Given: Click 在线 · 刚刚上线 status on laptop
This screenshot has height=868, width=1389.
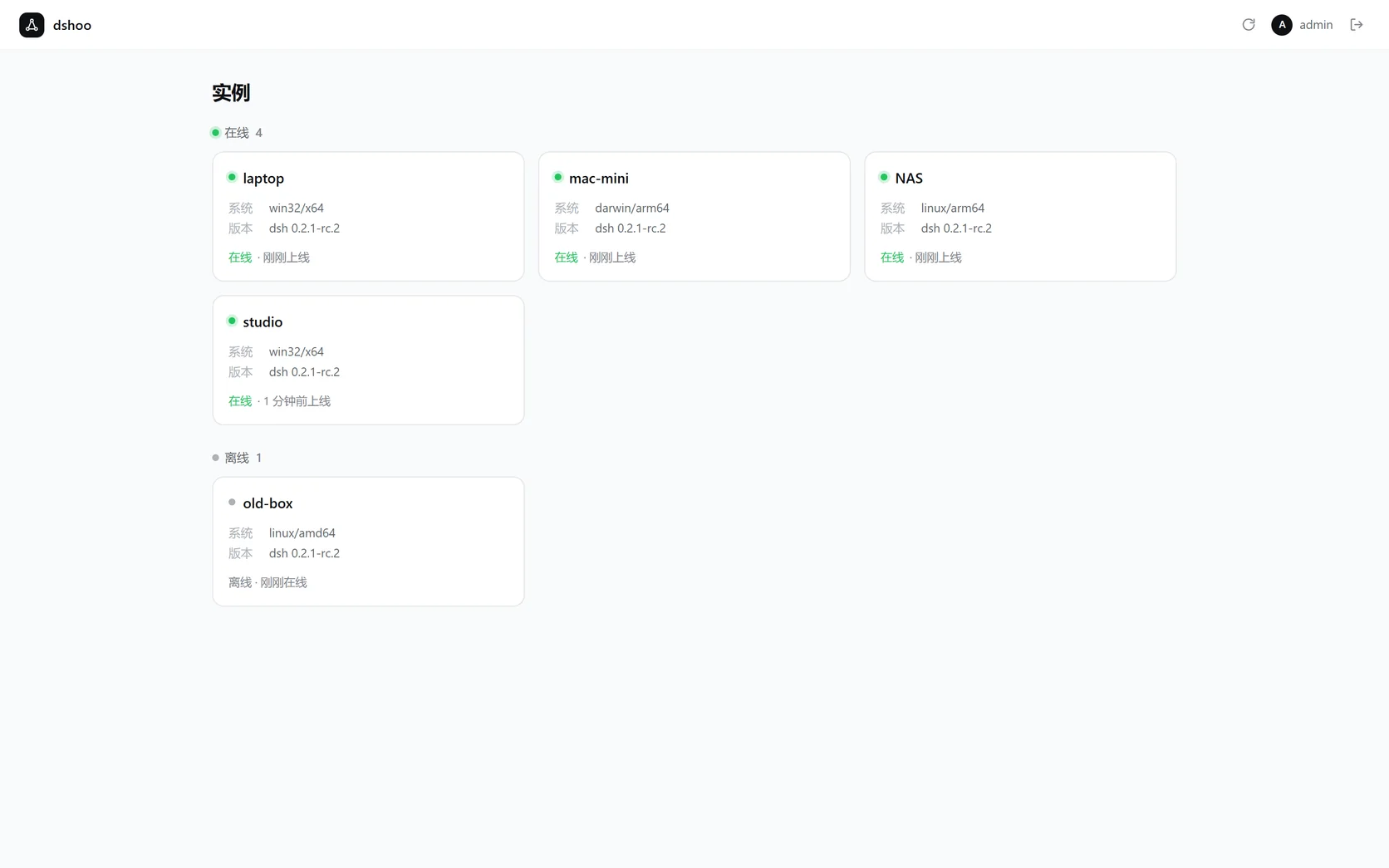Looking at the screenshot, I should [269, 257].
